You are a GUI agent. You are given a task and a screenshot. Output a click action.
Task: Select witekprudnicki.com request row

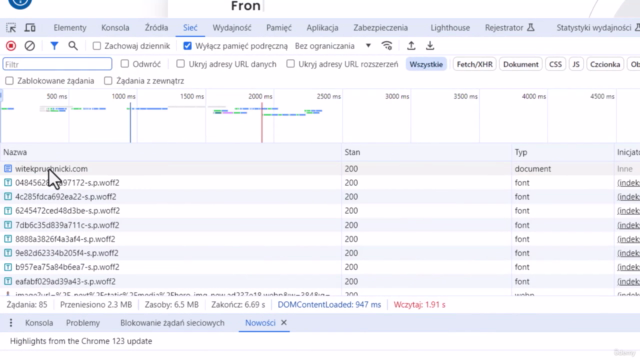[x=320, y=169]
